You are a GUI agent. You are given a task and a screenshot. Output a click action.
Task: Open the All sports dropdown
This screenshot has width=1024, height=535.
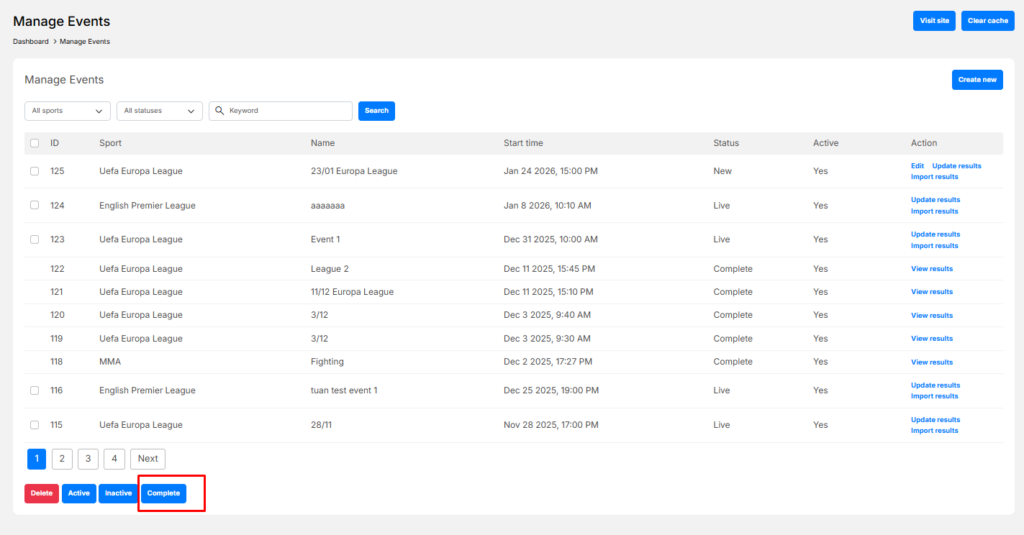tap(67, 111)
